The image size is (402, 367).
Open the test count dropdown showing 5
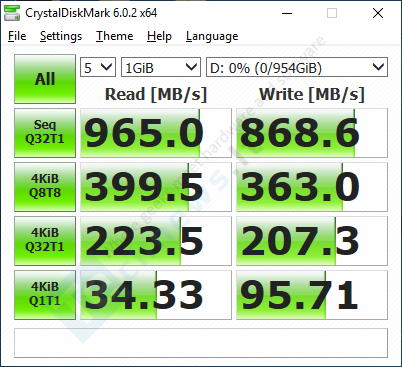(98, 67)
